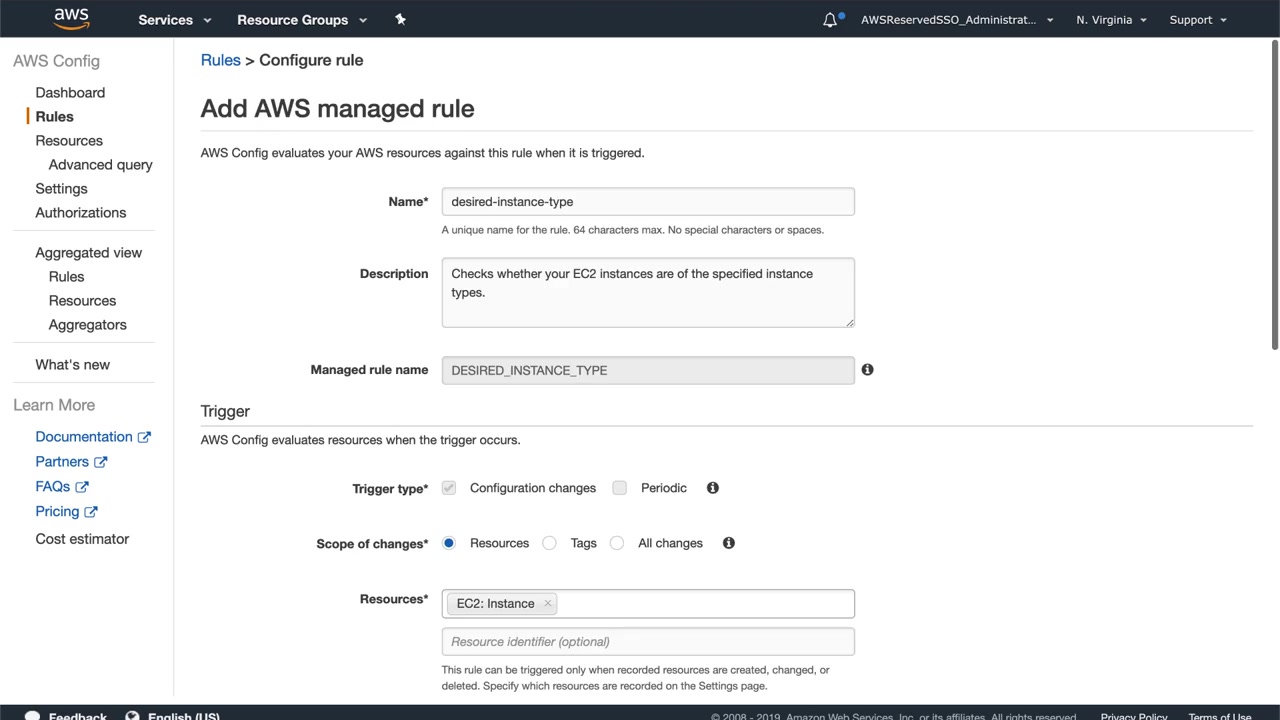Toggle the Configuration changes checkbox

coord(449,488)
